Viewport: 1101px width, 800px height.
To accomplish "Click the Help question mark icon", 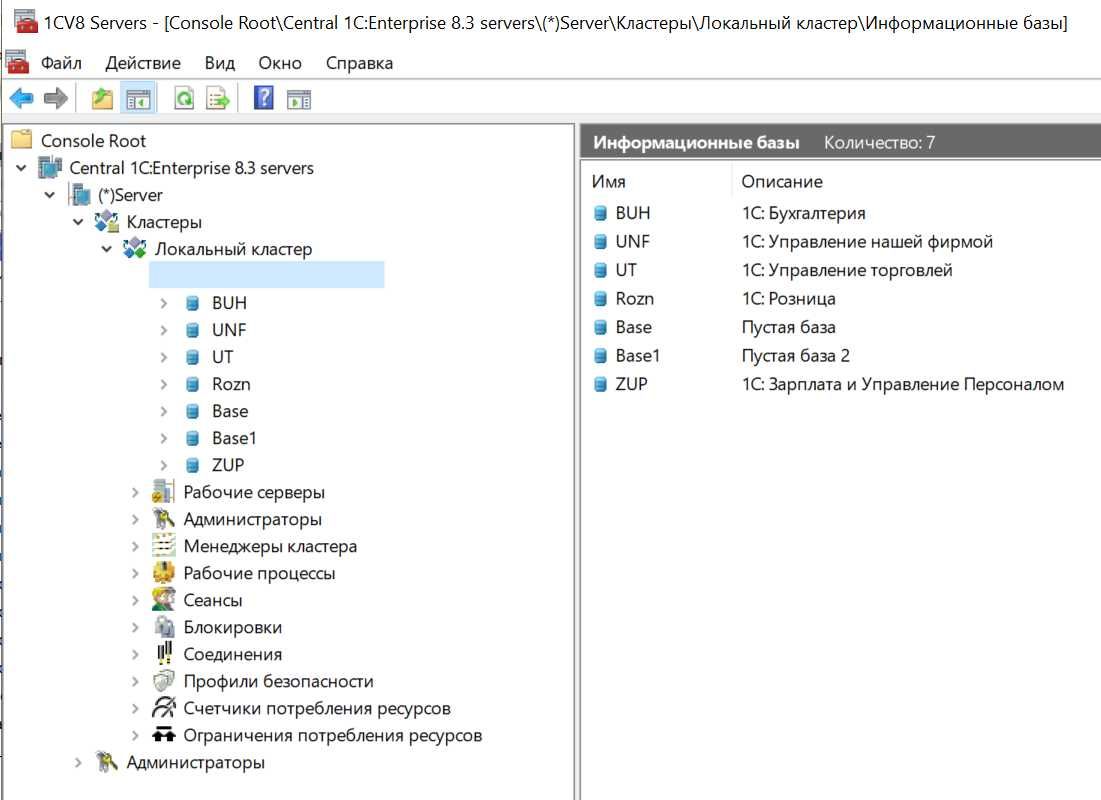I will [x=263, y=98].
